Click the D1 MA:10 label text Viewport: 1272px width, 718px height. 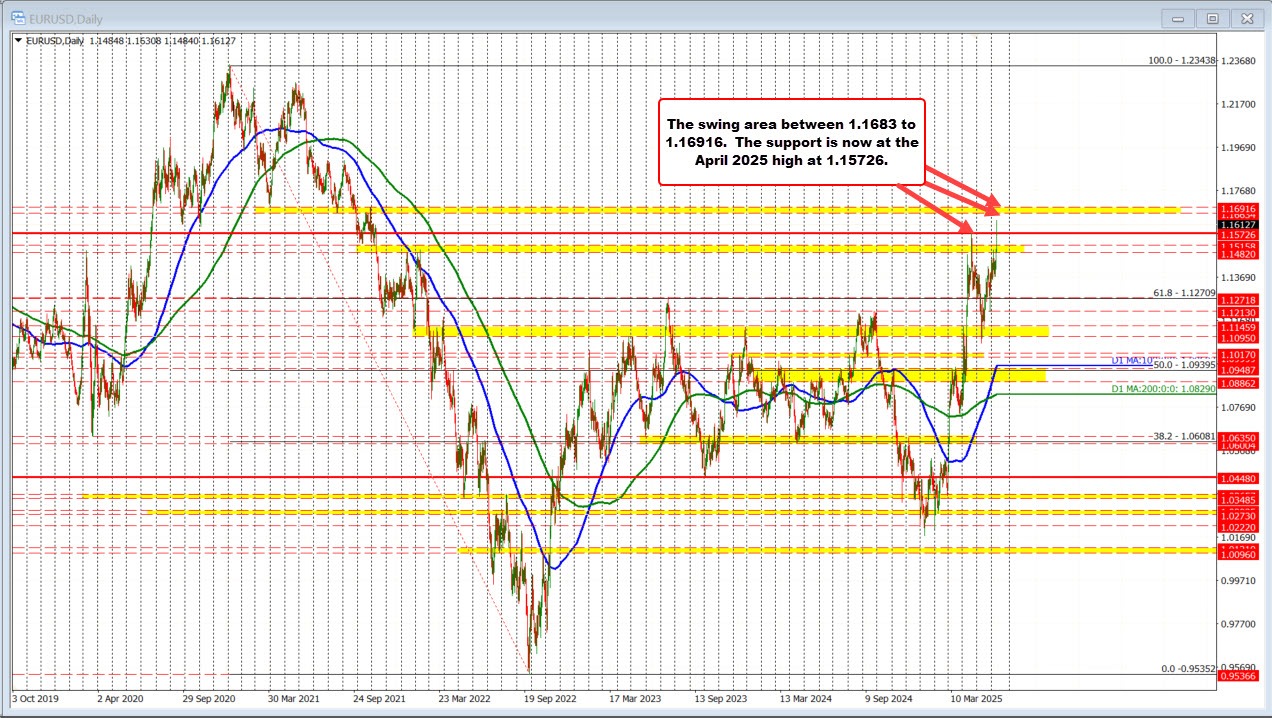(x=1133, y=359)
